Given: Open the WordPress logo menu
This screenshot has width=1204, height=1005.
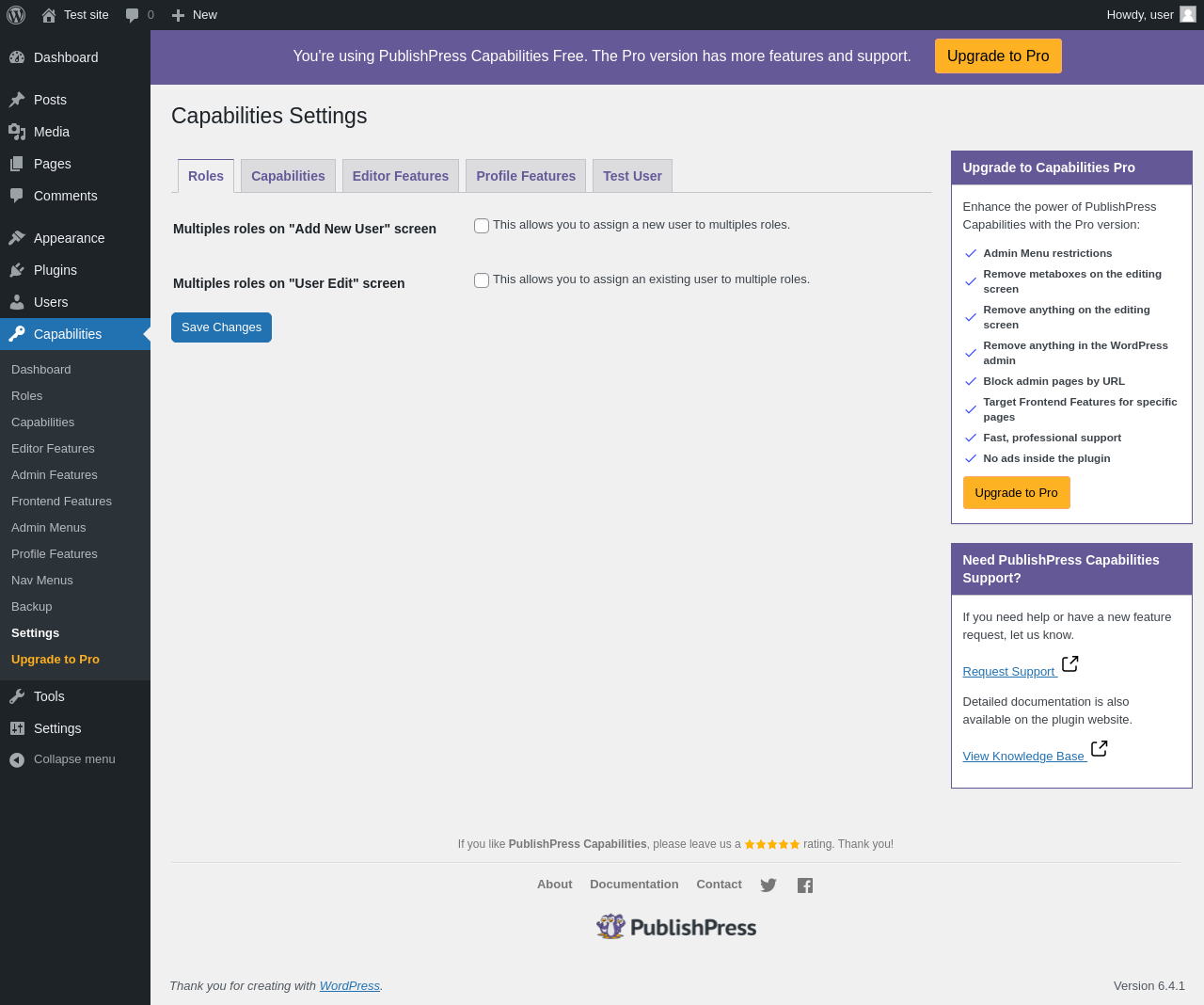Looking at the screenshot, I should [x=16, y=15].
